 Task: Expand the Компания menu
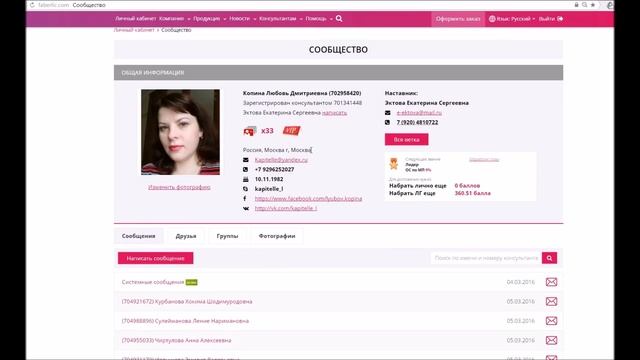175,19
